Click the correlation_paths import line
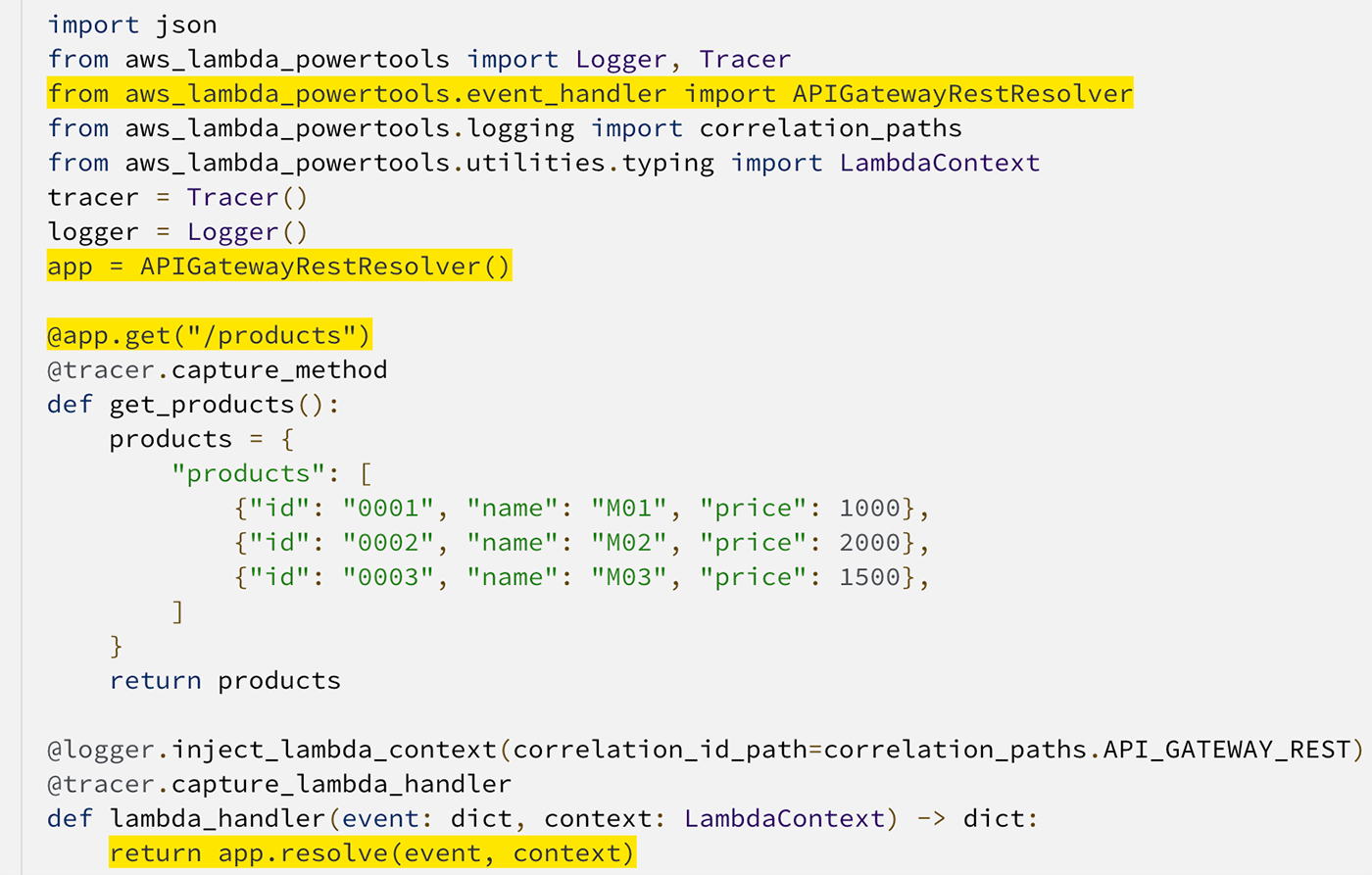 point(505,128)
